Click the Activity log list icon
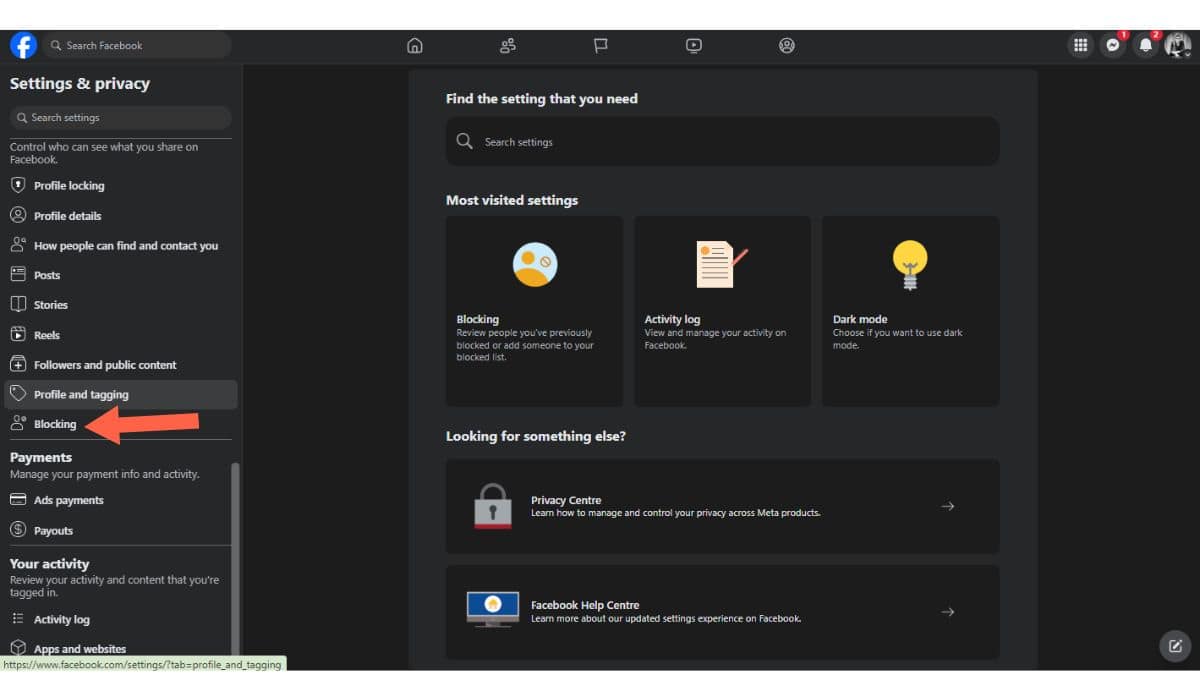The height and width of the screenshot is (700, 1200). [x=17, y=619]
